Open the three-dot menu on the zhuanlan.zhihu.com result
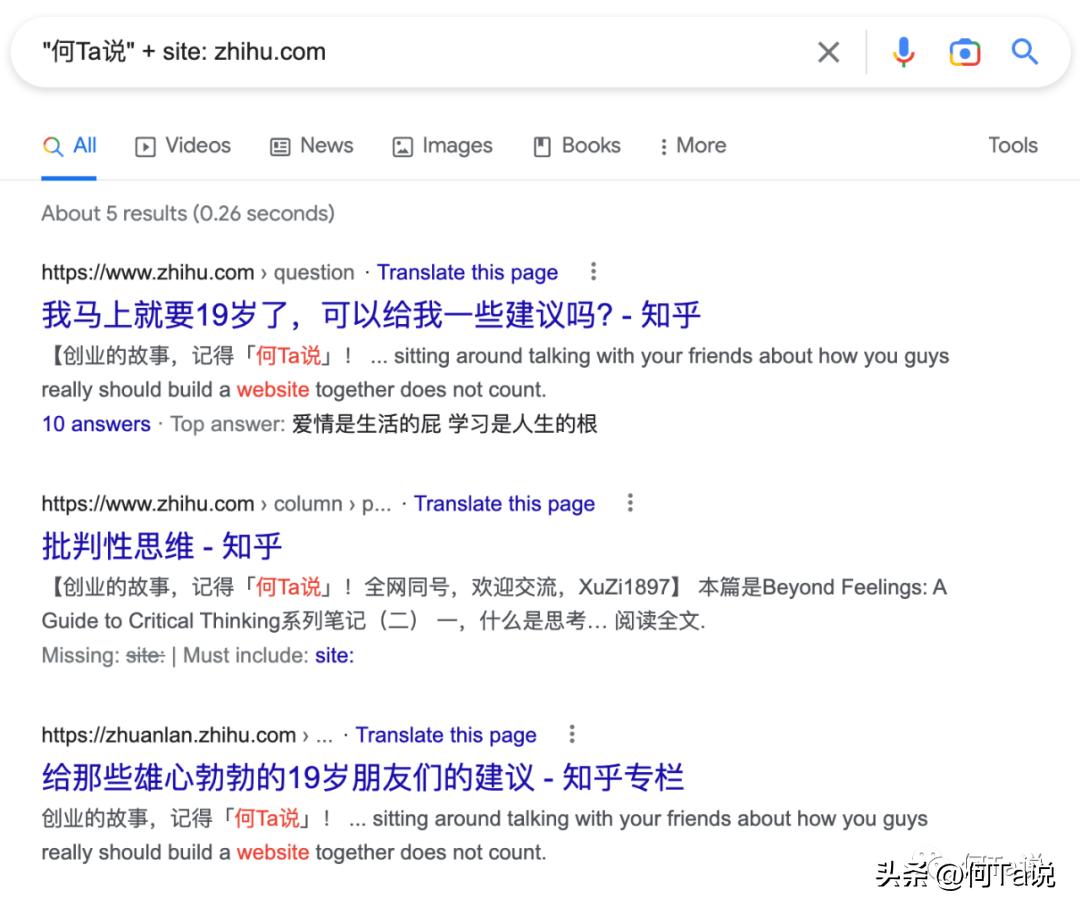The width and height of the screenshot is (1080, 913). (x=571, y=735)
